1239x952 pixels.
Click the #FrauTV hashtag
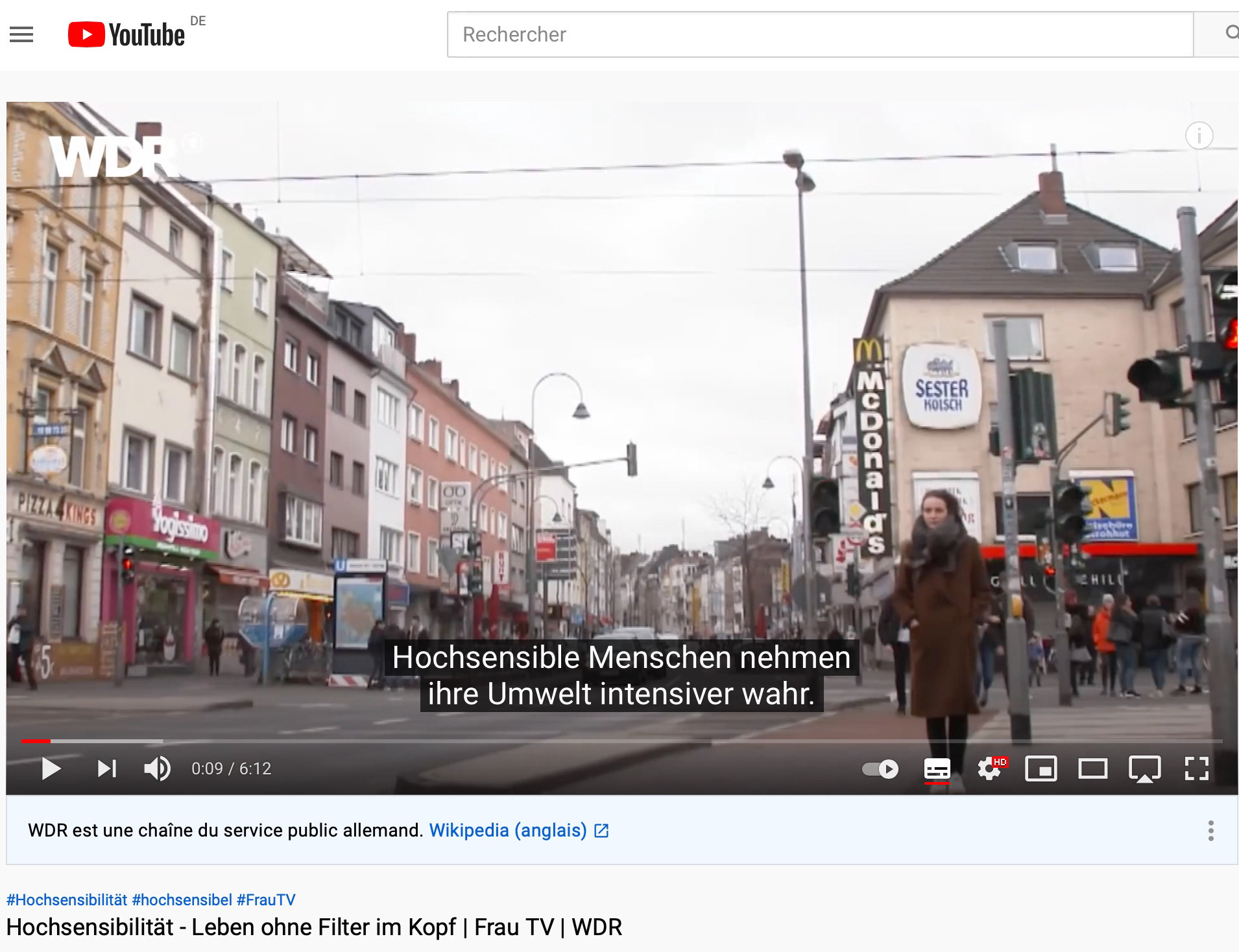[266, 899]
